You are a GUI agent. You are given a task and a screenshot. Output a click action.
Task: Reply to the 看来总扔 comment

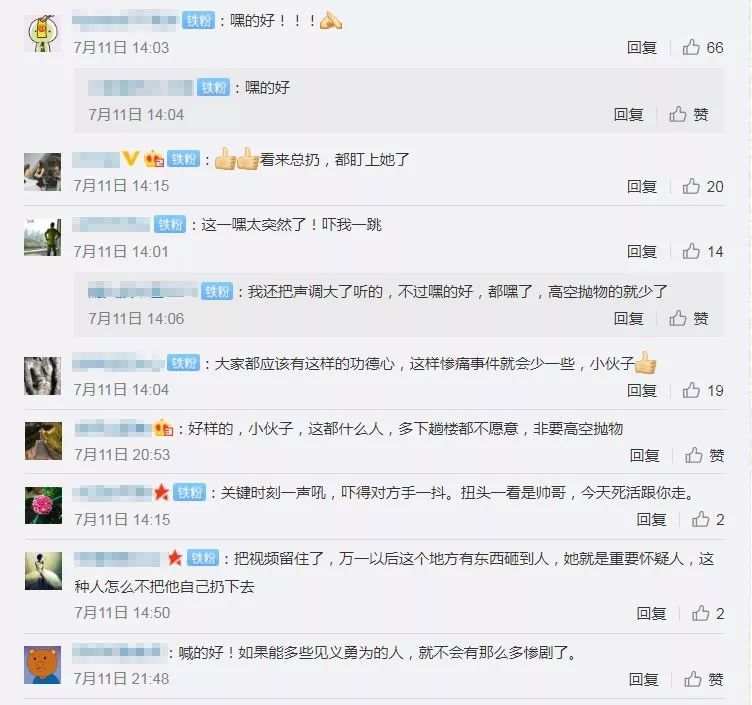click(x=642, y=186)
